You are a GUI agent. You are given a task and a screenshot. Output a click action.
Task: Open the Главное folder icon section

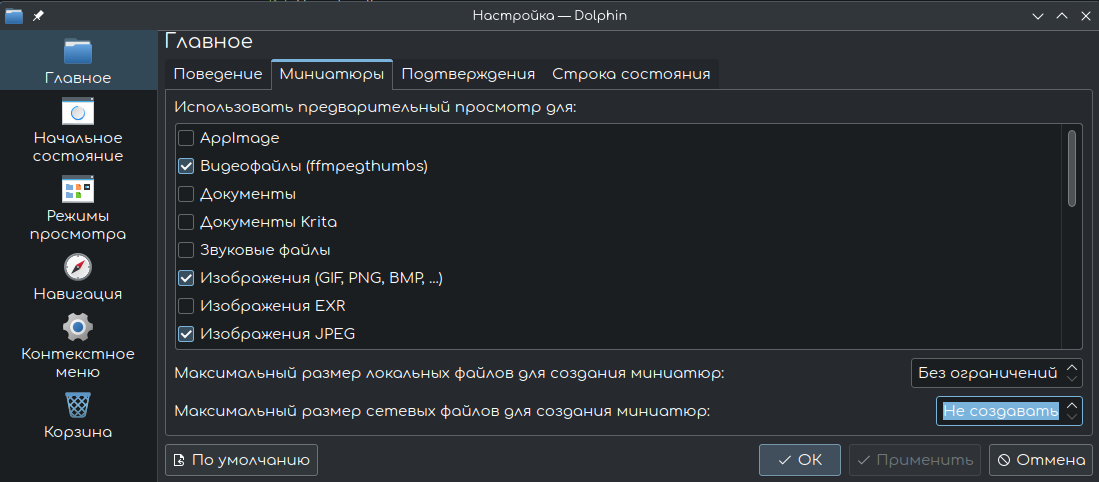coord(77,53)
